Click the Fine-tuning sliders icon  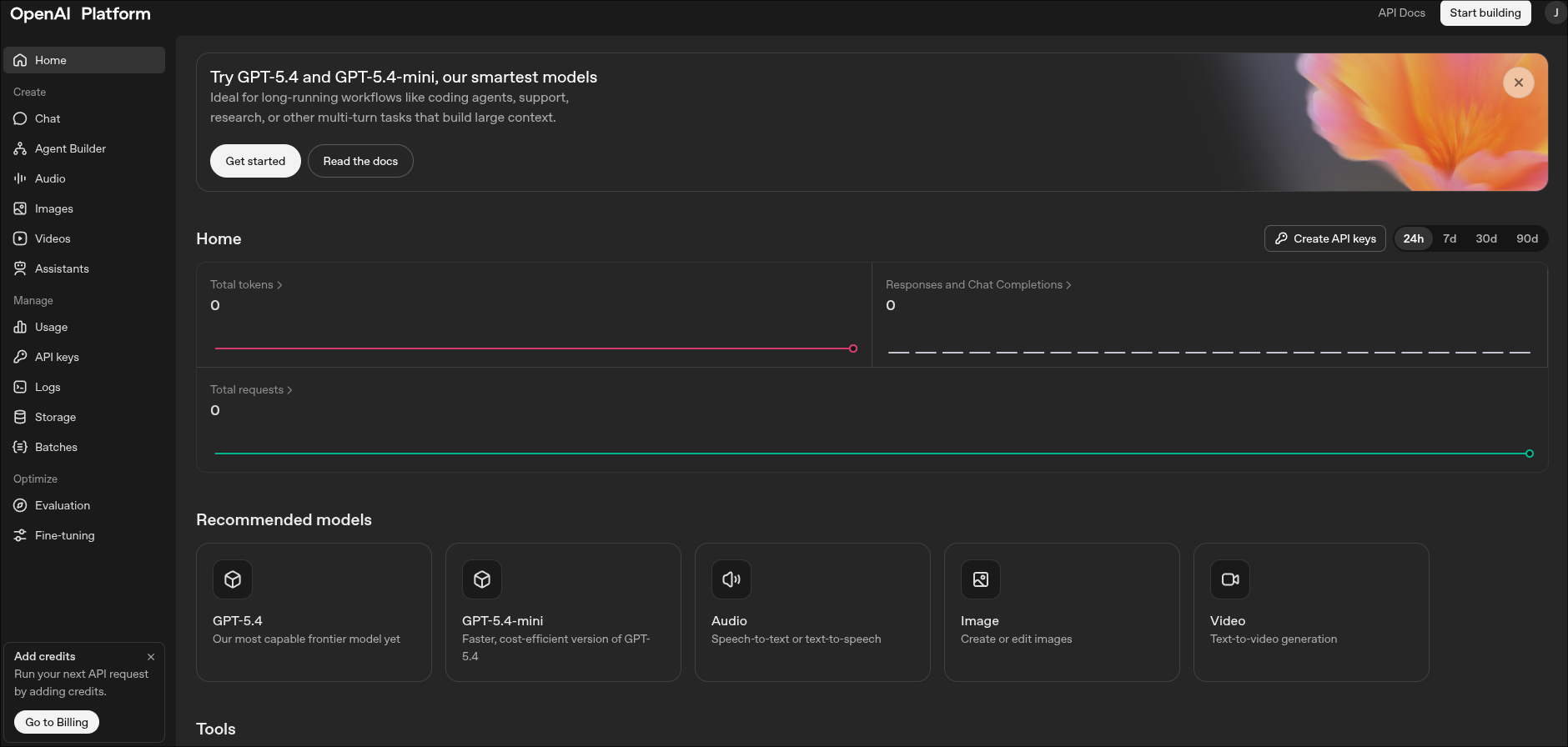tap(20, 535)
